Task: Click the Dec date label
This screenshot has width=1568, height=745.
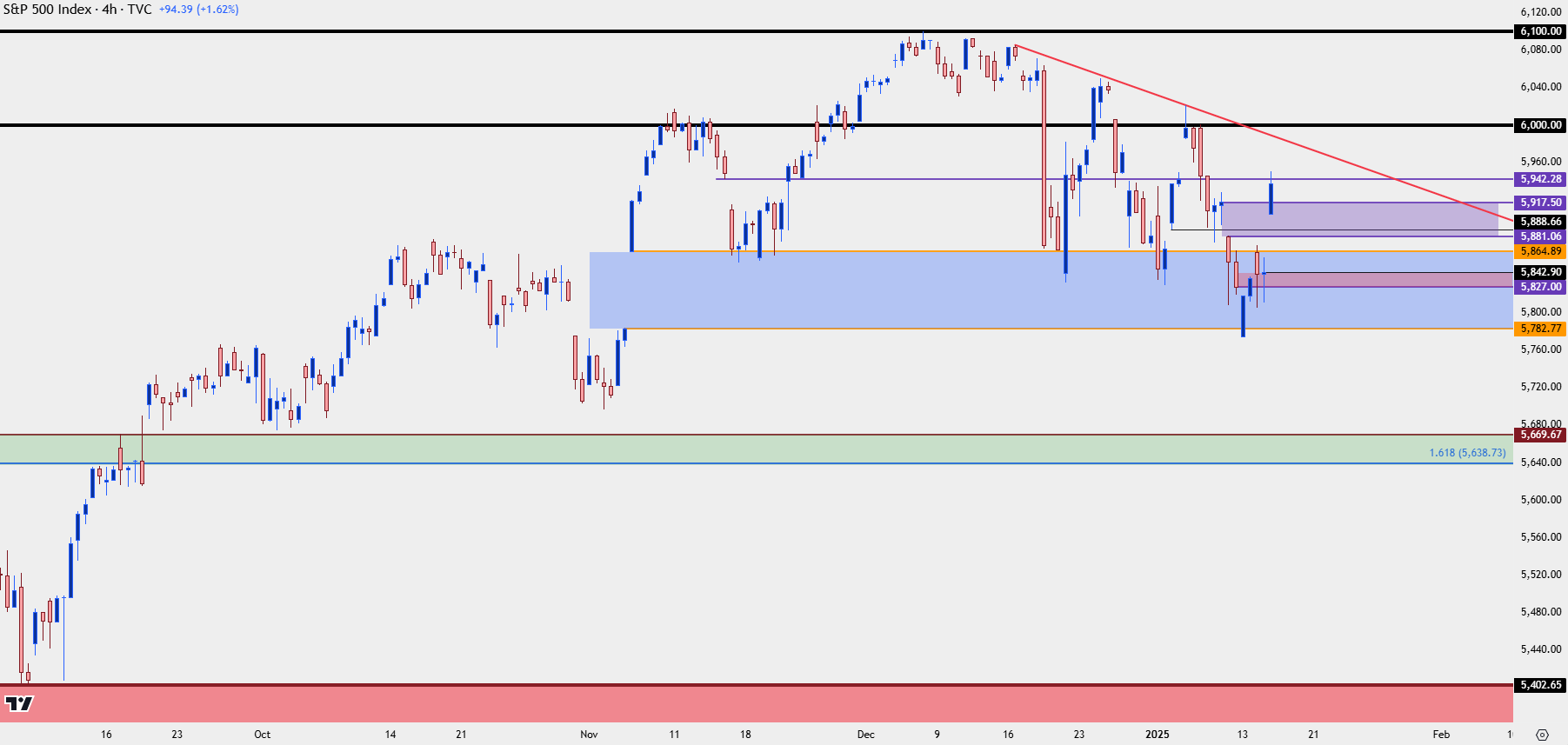Action: coord(865,735)
